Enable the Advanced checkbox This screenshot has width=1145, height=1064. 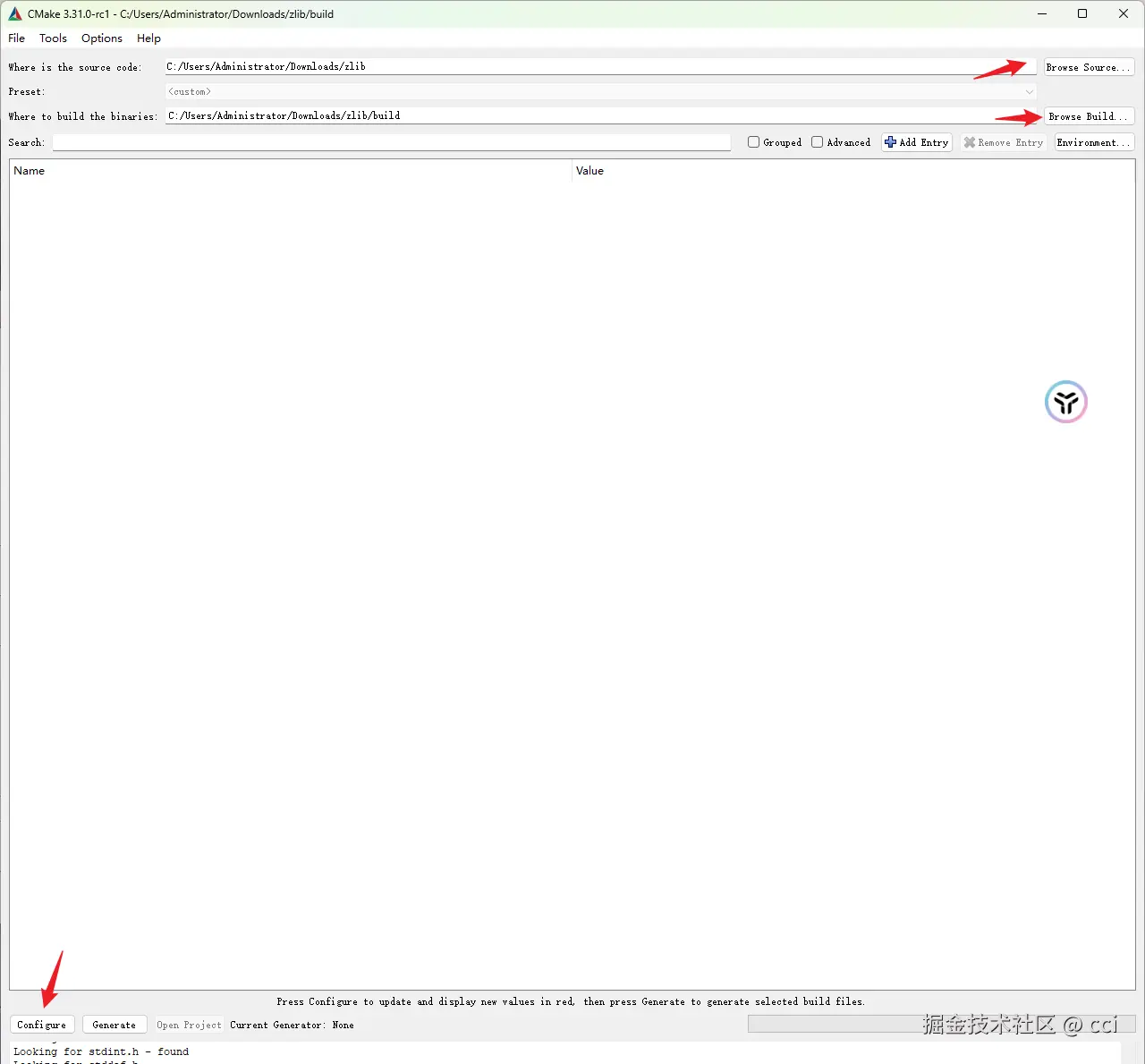coord(817,142)
